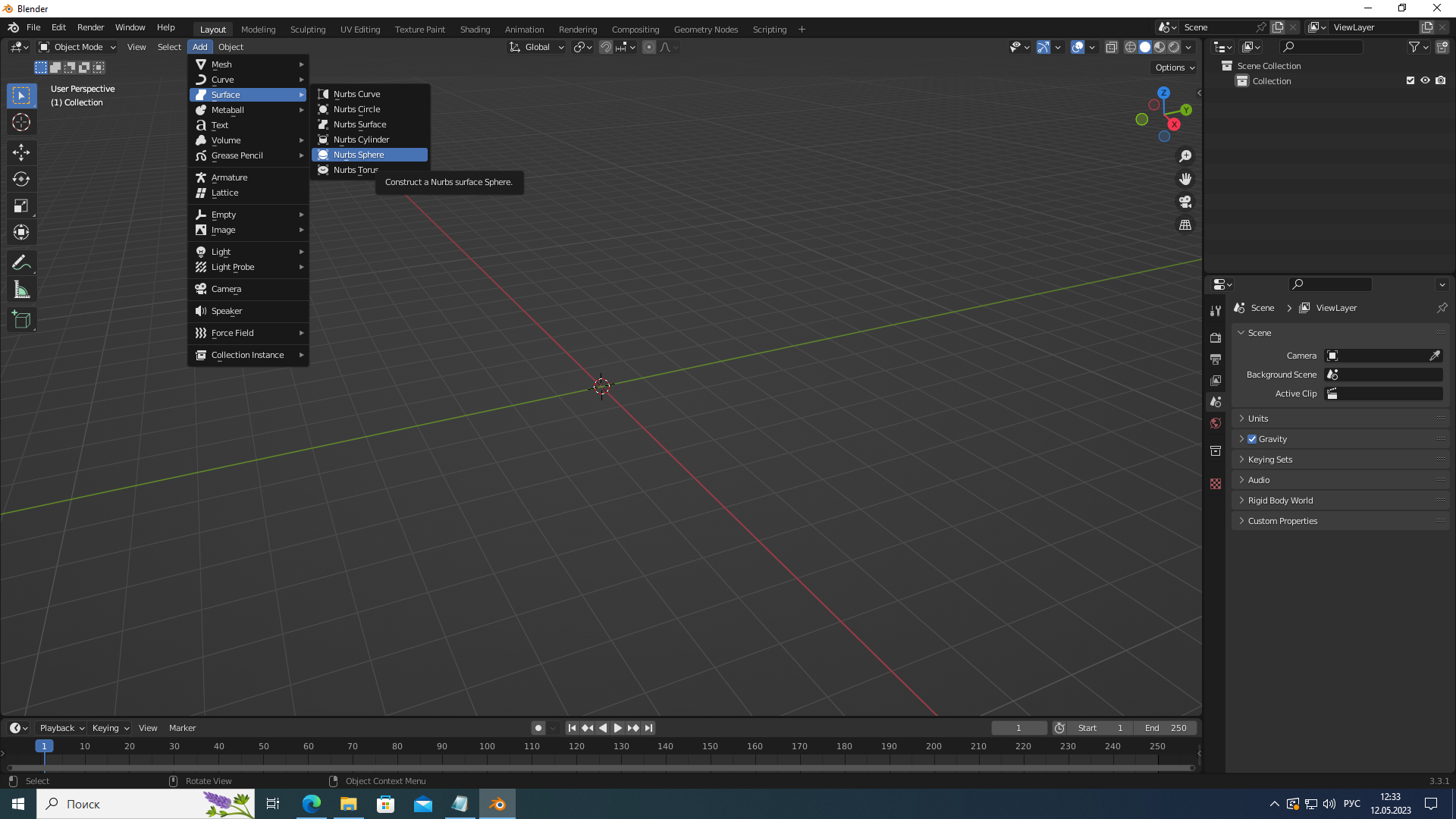Image resolution: width=1456 pixels, height=819 pixels.
Task: Choose Nurbs Cylinder from submenu
Action: pyautogui.click(x=369, y=140)
